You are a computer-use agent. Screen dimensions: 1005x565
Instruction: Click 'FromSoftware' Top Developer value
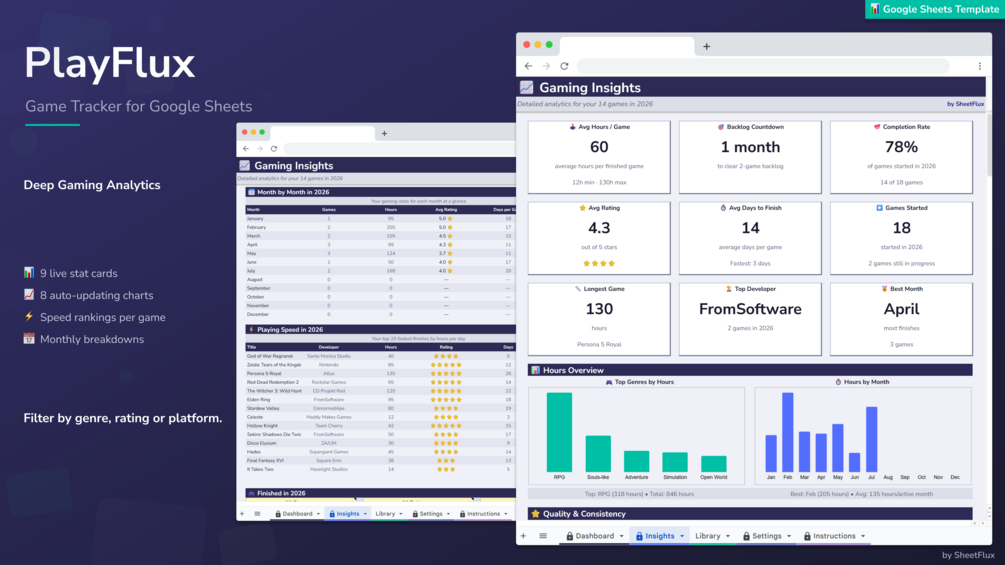(750, 309)
